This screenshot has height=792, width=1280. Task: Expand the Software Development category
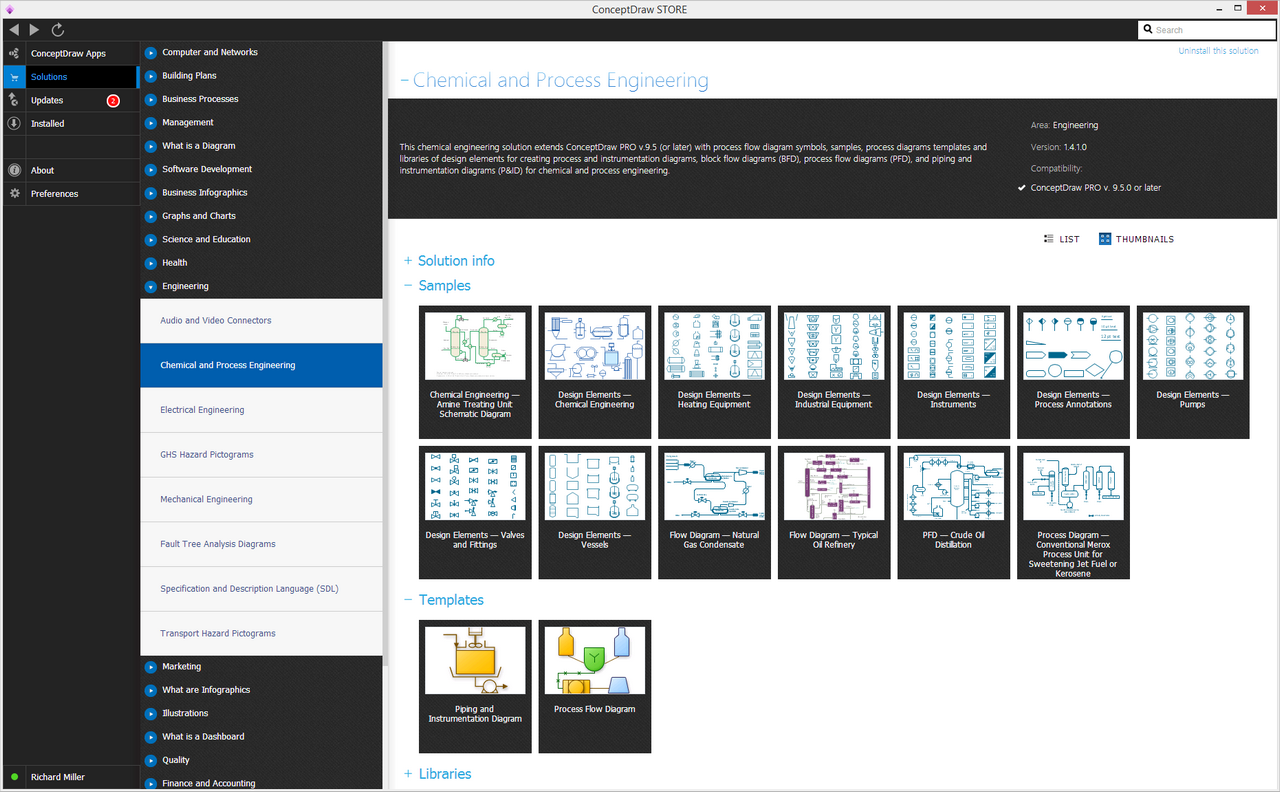151,170
